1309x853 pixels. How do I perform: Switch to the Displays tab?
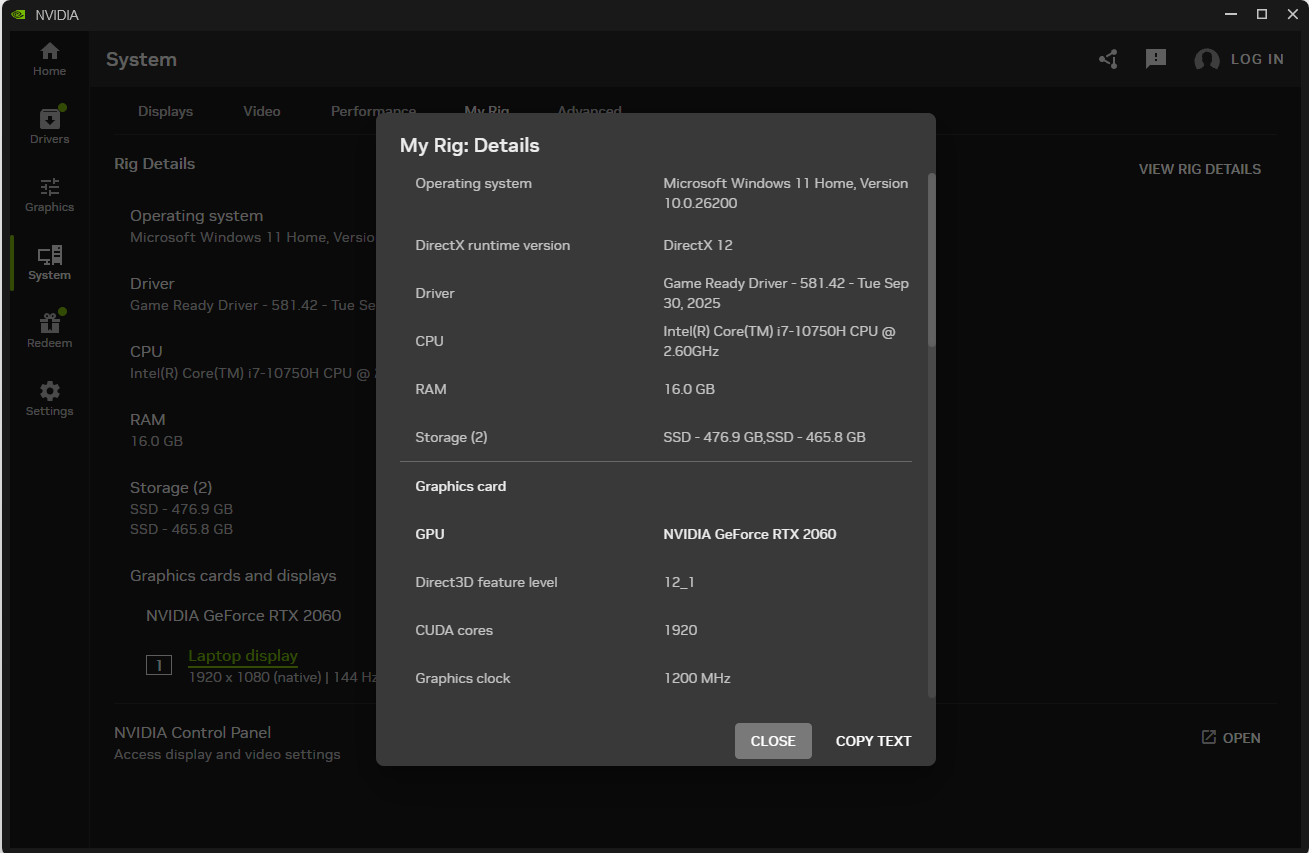pos(165,111)
